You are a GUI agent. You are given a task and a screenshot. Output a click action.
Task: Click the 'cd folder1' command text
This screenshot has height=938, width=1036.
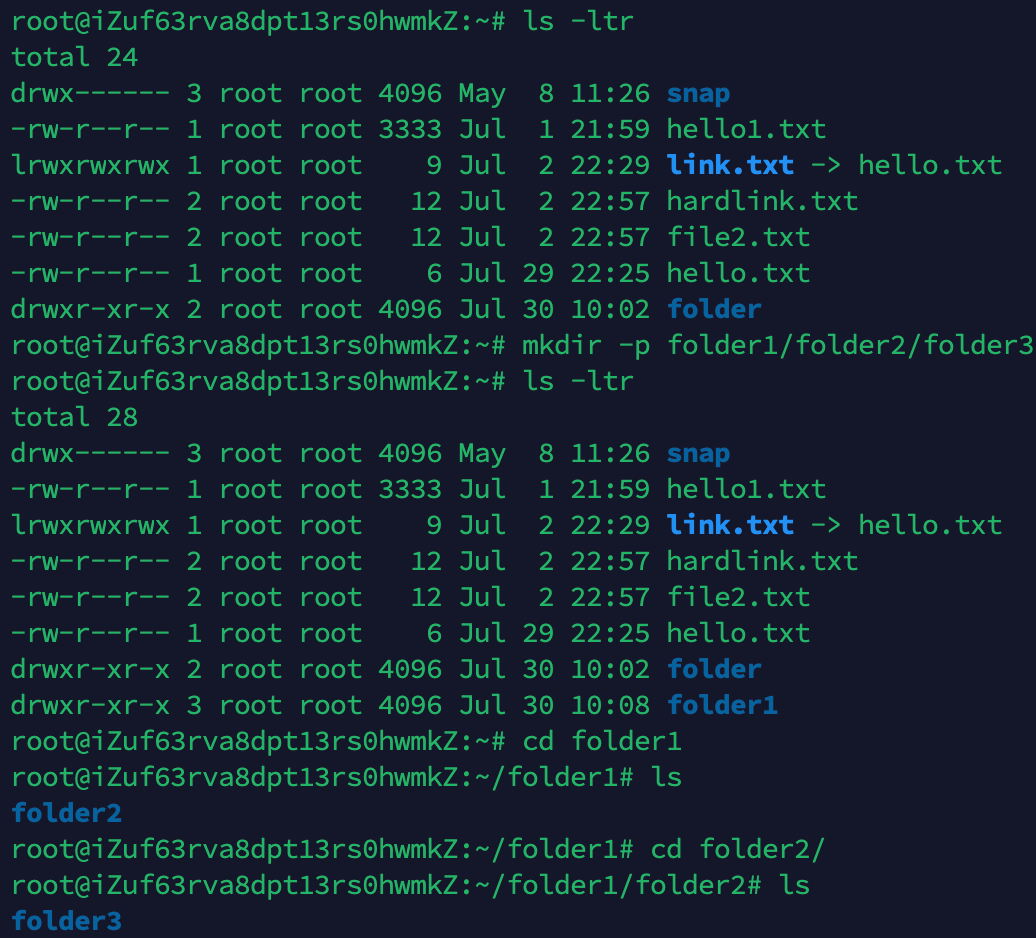coord(602,741)
